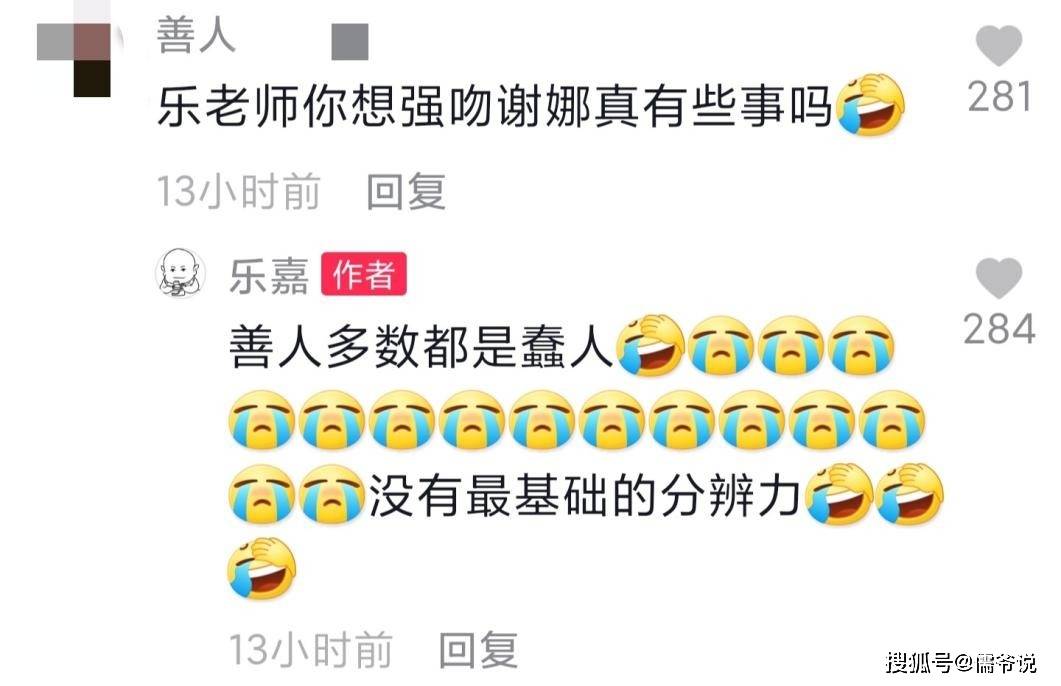Click the last laughing emoji alone on line
The width and height of the screenshot is (1061, 686).
(x=262, y=568)
